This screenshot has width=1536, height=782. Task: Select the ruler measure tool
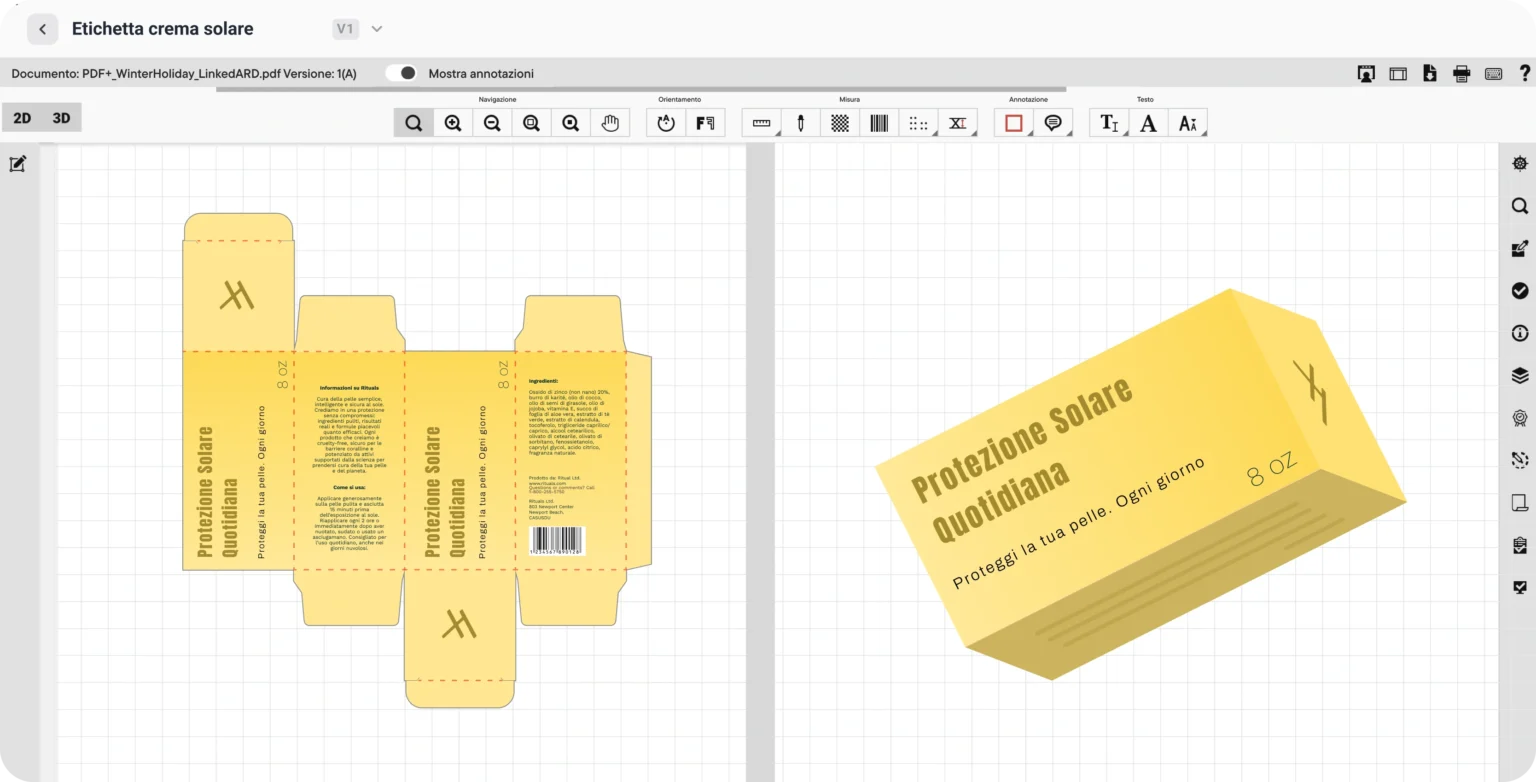(762, 123)
